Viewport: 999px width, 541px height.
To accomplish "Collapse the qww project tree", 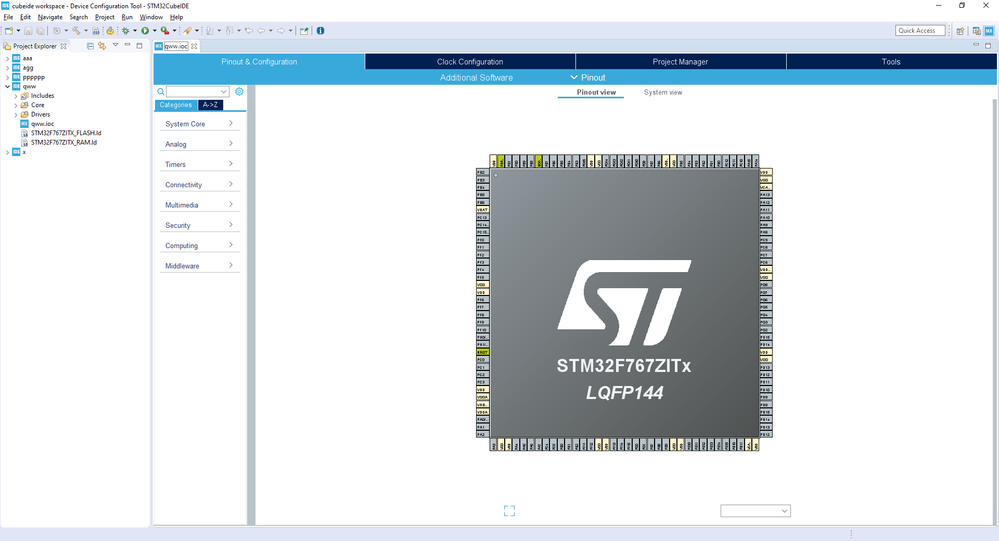I will [8, 87].
